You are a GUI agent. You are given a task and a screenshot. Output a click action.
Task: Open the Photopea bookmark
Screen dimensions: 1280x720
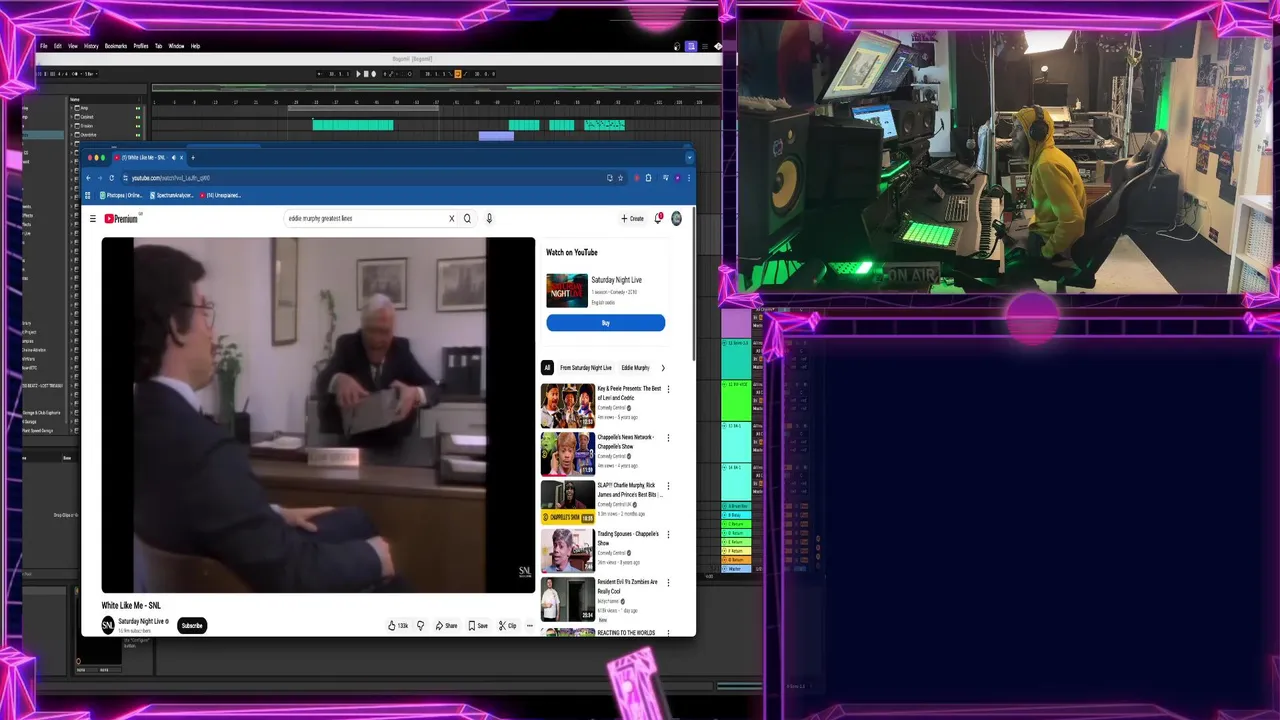[x=122, y=195]
